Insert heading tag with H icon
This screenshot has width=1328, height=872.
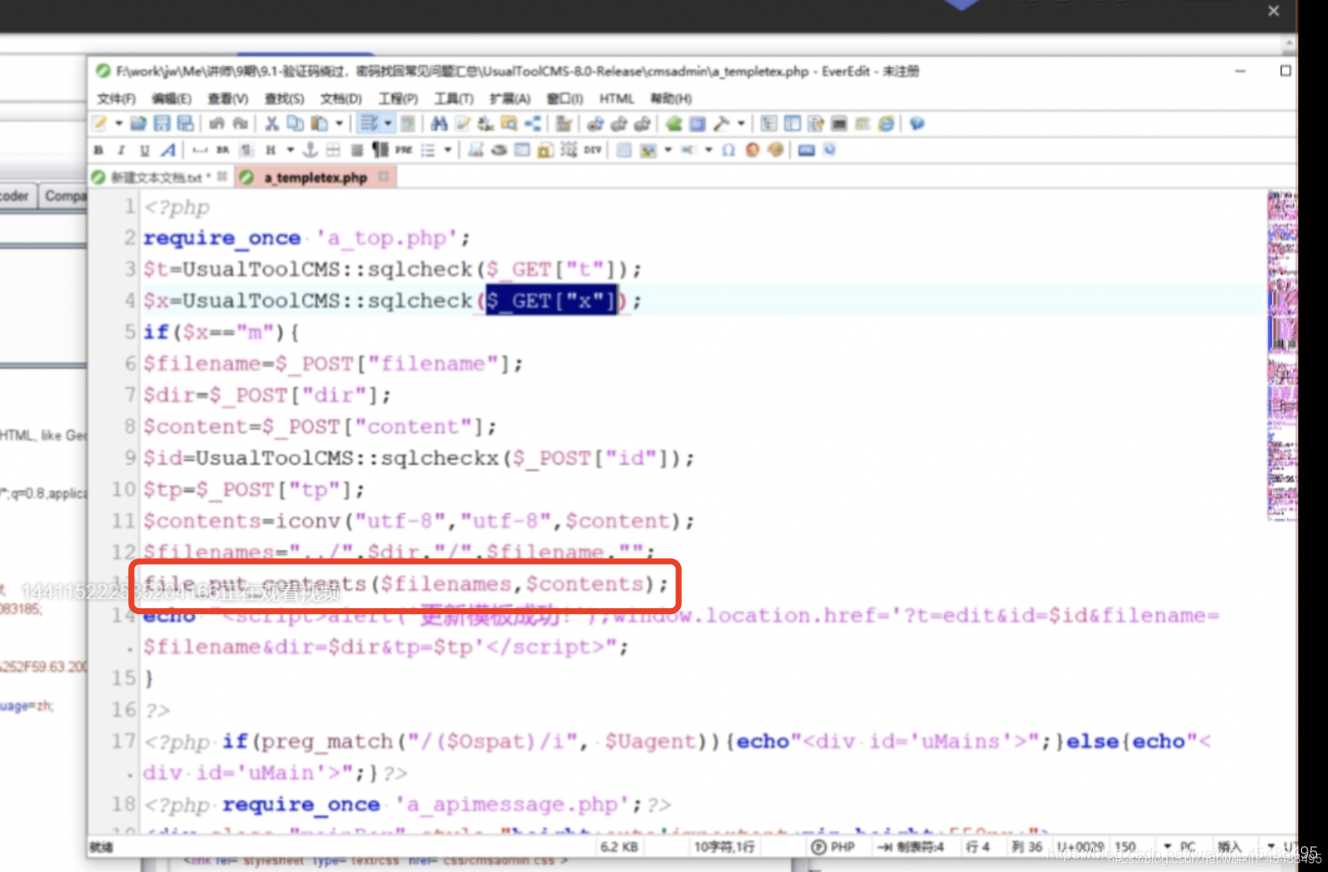(270, 150)
